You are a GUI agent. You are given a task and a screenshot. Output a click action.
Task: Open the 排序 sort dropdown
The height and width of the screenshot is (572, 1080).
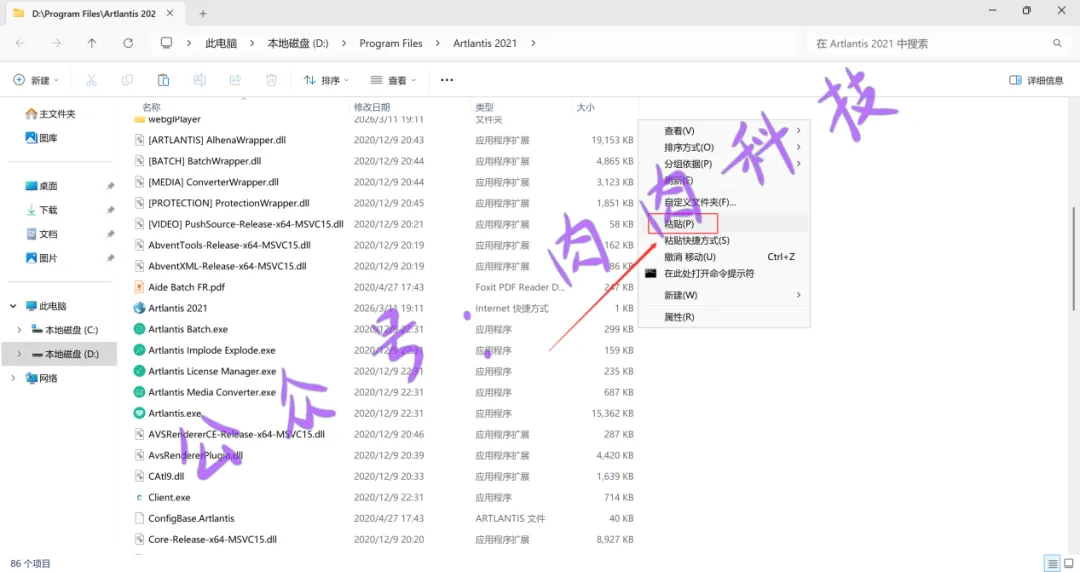(x=326, y=80)
